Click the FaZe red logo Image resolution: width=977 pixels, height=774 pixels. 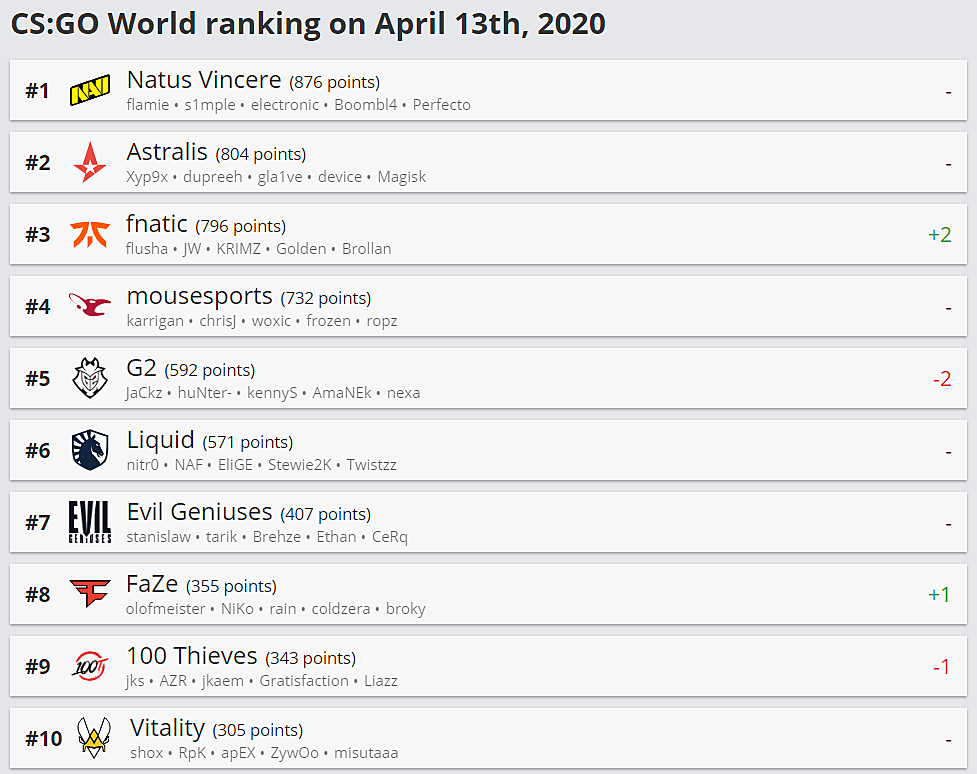click(90, 593)
